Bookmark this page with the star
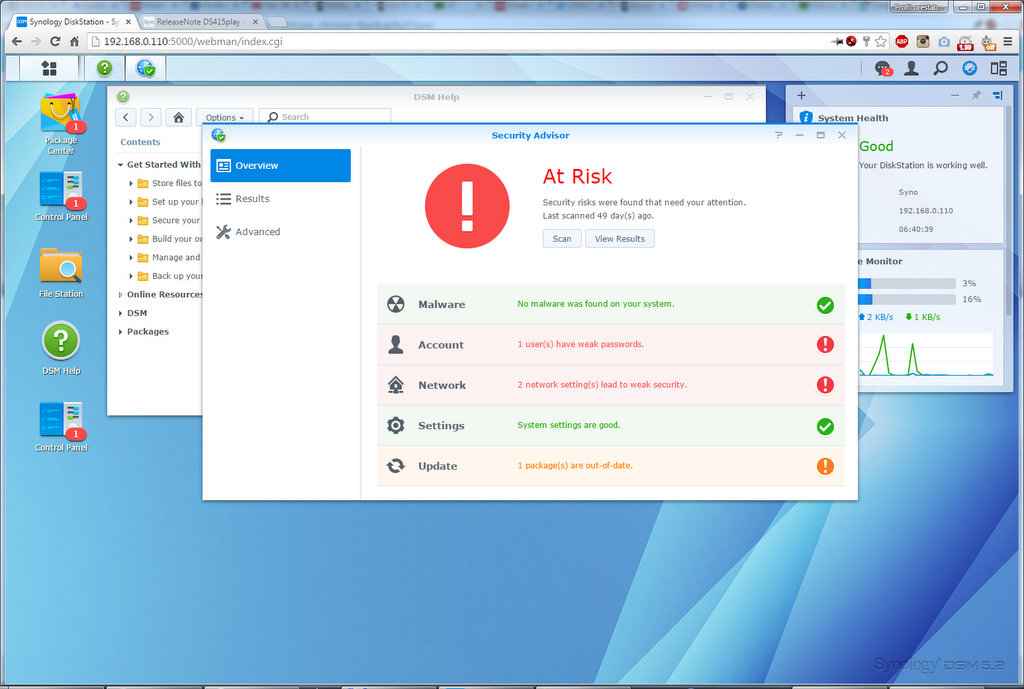The height and width of the screenshot is (689, 1024). [x=881, y=42]
